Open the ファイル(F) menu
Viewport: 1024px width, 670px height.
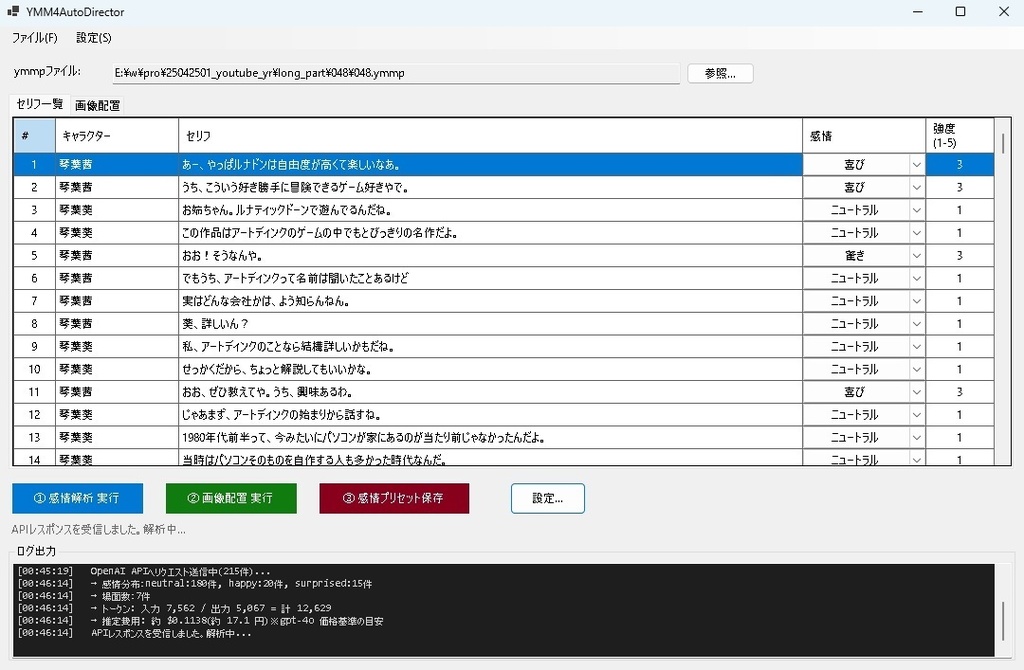35,38
